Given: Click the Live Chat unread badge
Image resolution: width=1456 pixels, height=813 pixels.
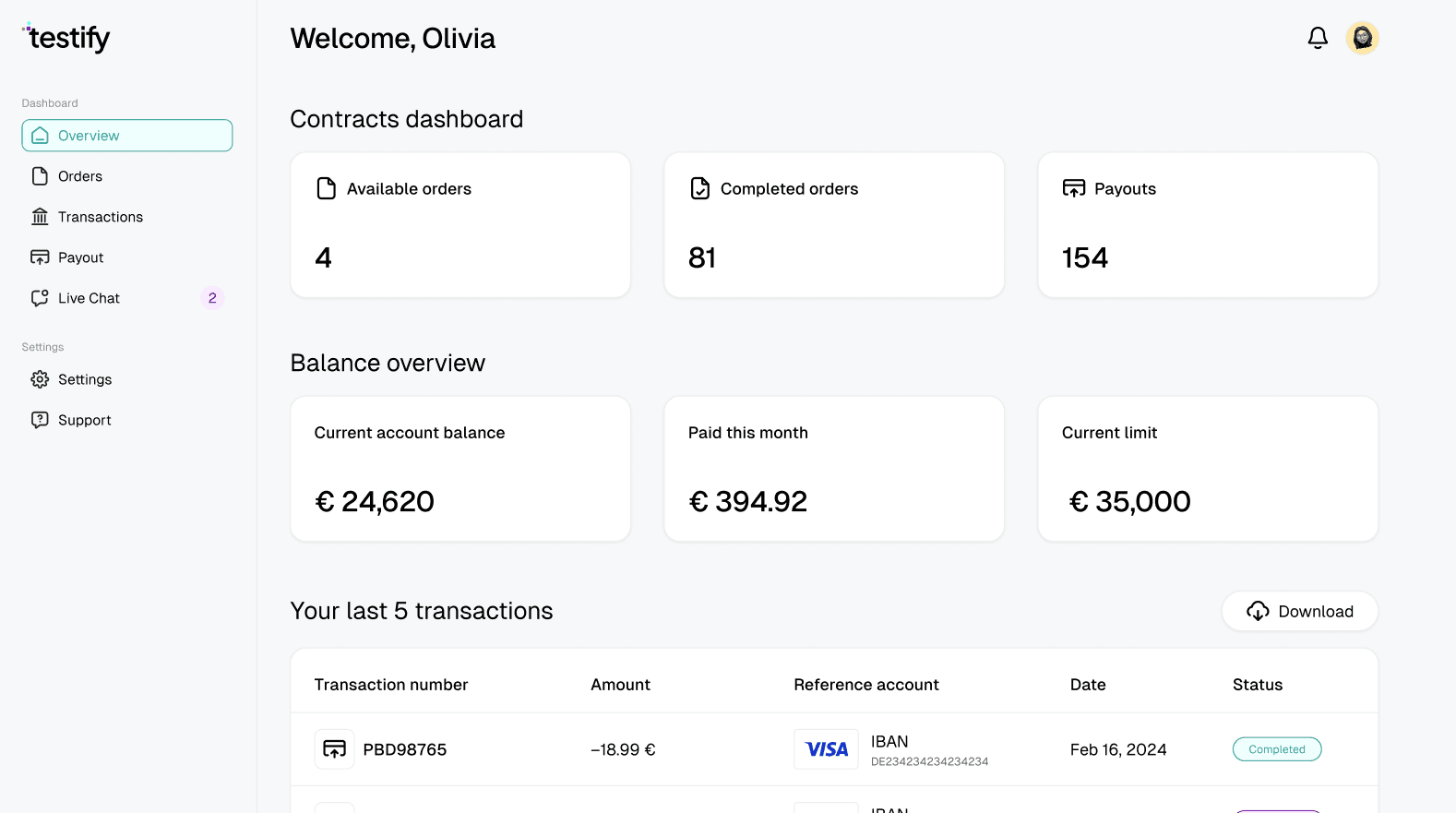Looking at the screenshot, I should [212, 298].
